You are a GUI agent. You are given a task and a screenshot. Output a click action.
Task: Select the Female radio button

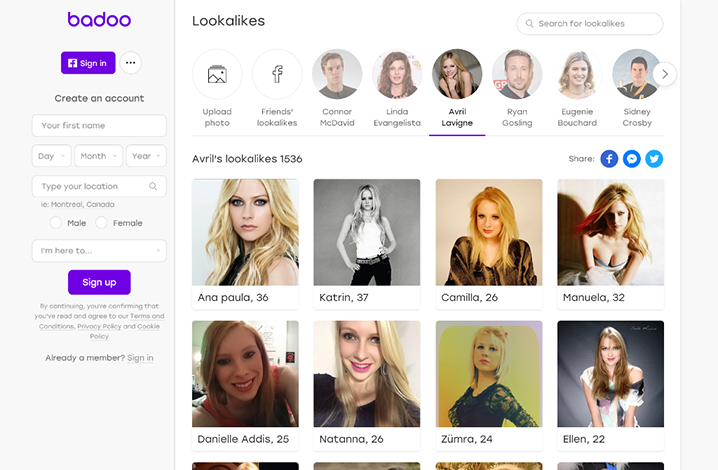coord(101,223)
